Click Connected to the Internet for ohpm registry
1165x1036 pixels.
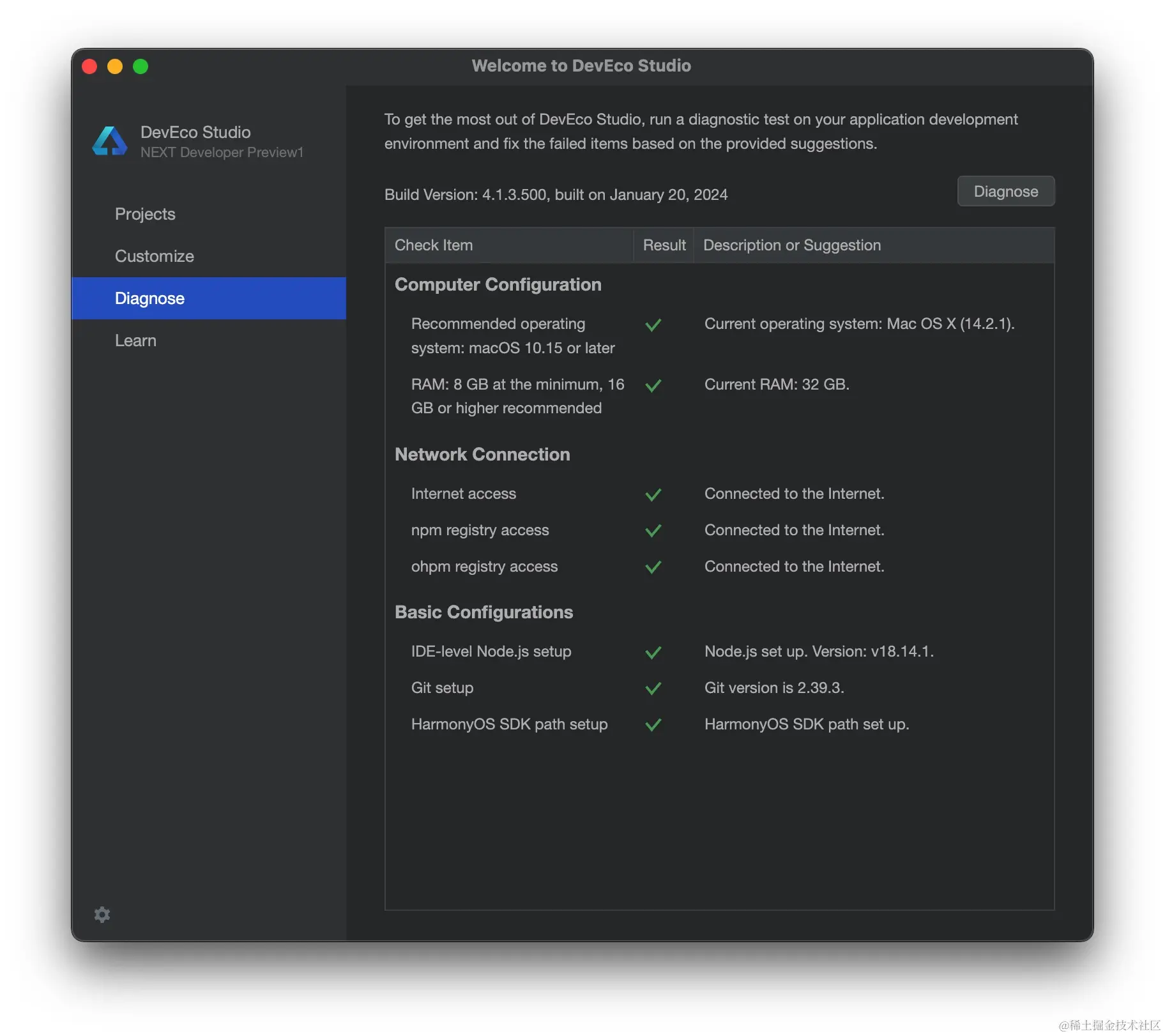(x=795, y=567)
